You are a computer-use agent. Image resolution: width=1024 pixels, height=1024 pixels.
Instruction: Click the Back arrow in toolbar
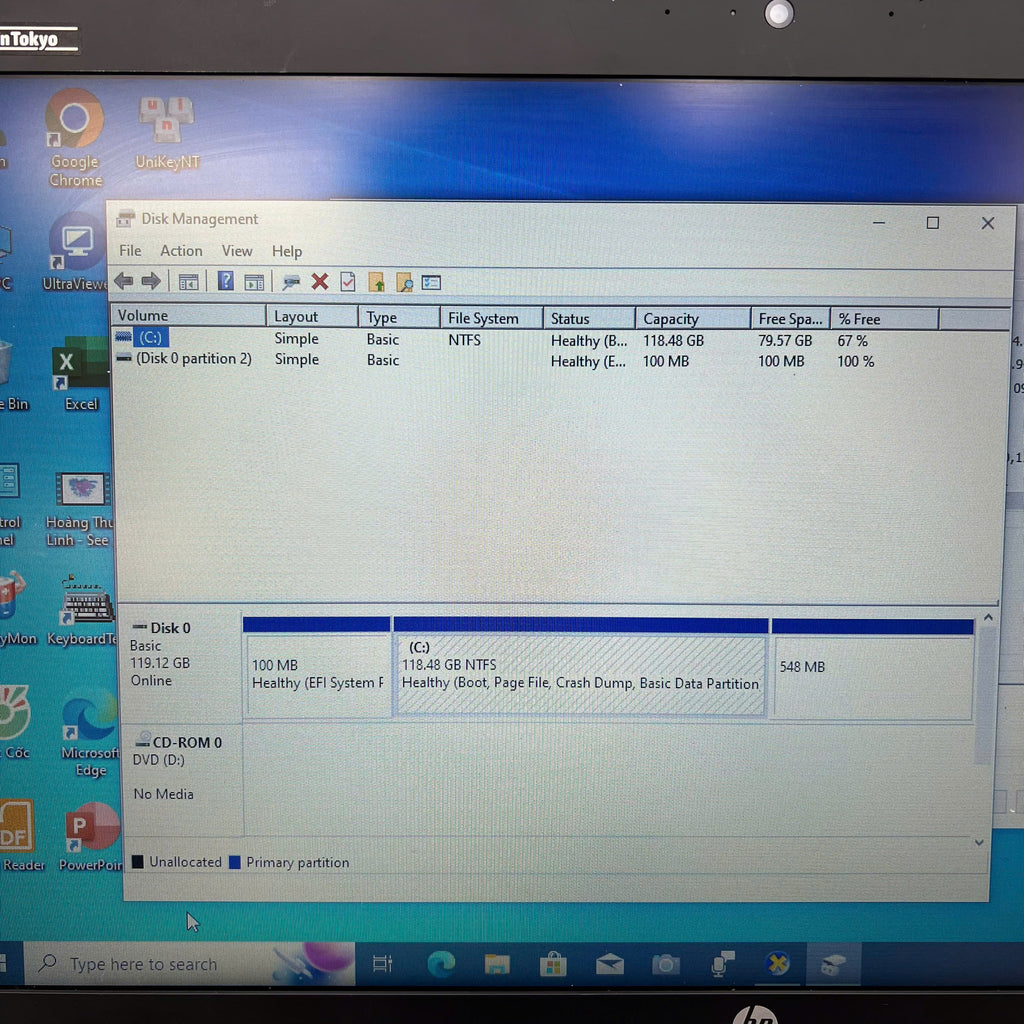pyautogui.click(x=123, y=281)
